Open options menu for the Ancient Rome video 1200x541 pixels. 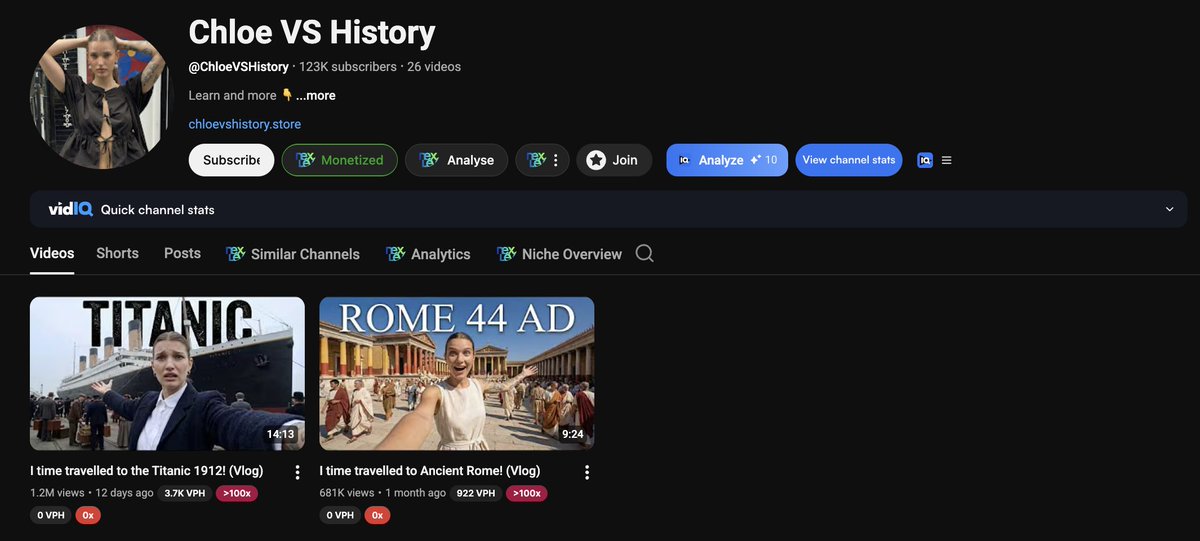click(x=587, y=472)
